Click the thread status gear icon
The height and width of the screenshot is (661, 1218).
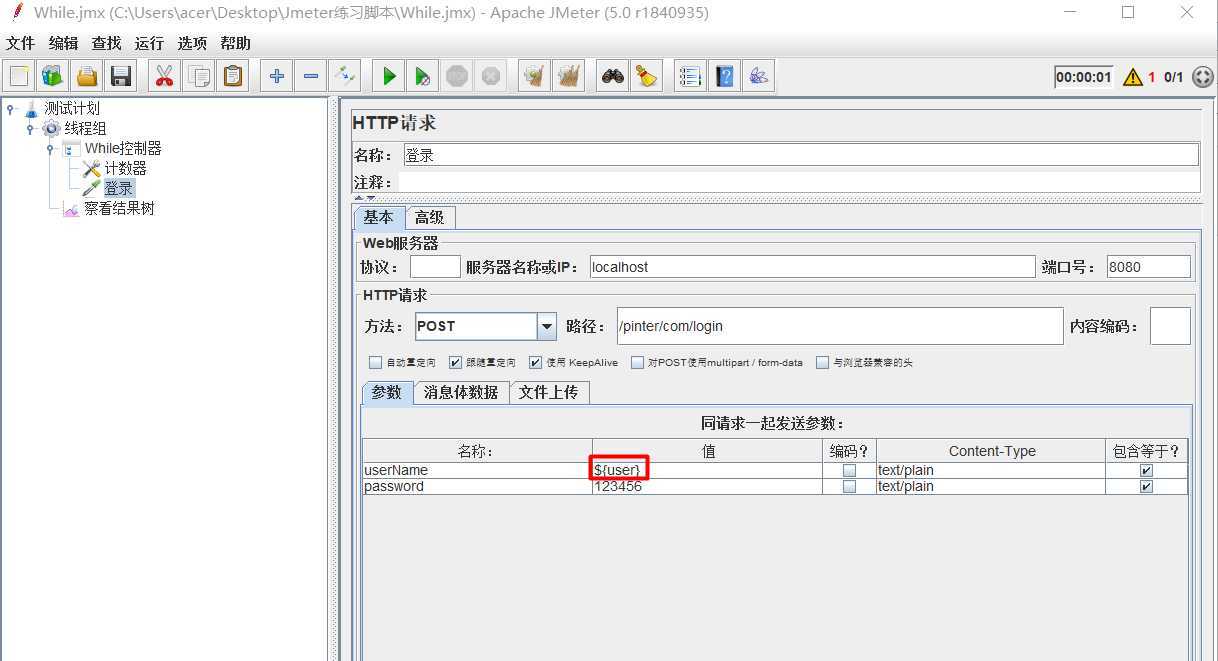click(x=1203, y=77)
